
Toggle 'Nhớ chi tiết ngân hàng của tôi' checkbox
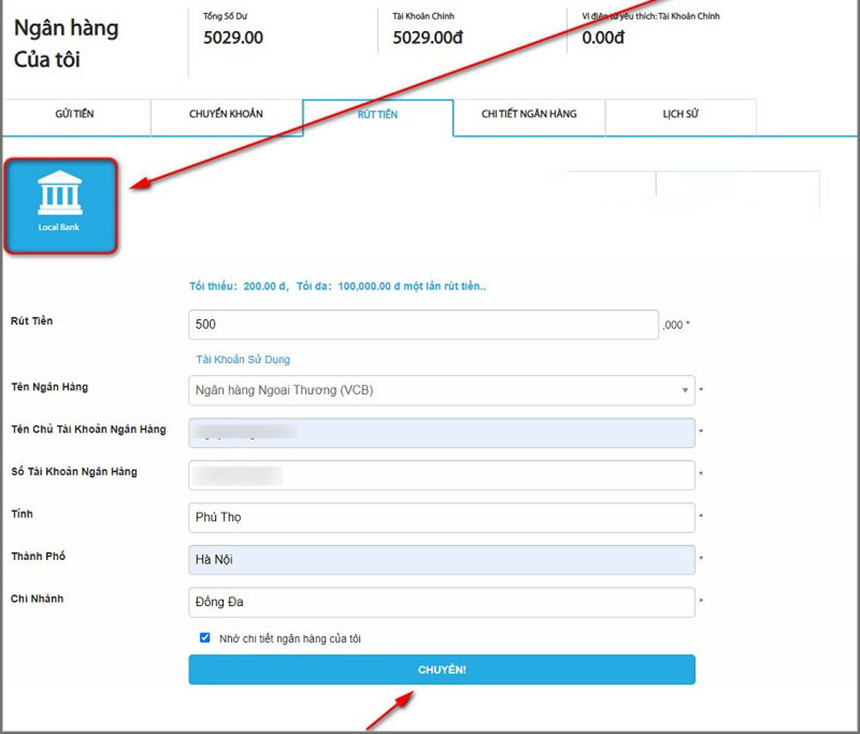205,638
